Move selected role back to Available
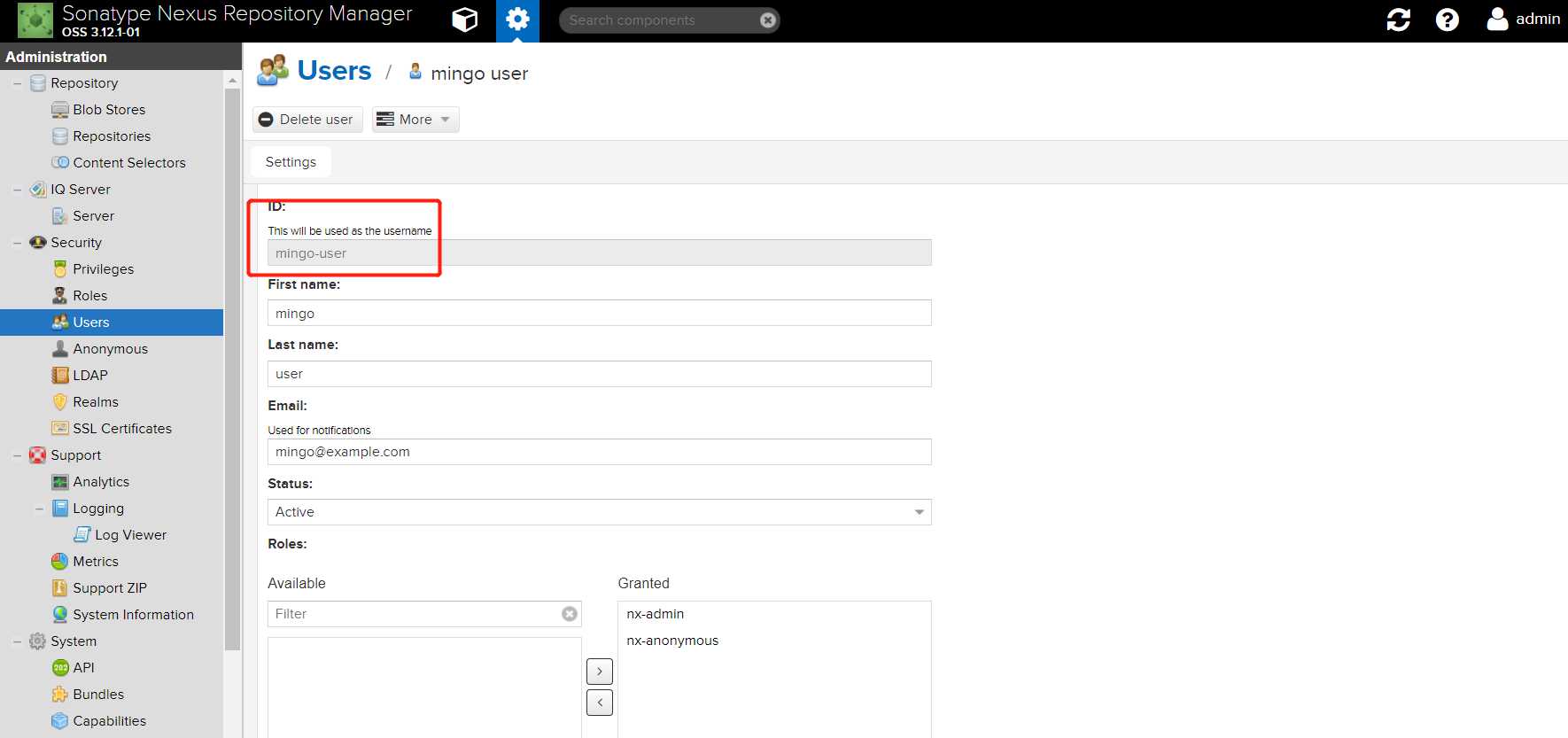 [600, 703]
